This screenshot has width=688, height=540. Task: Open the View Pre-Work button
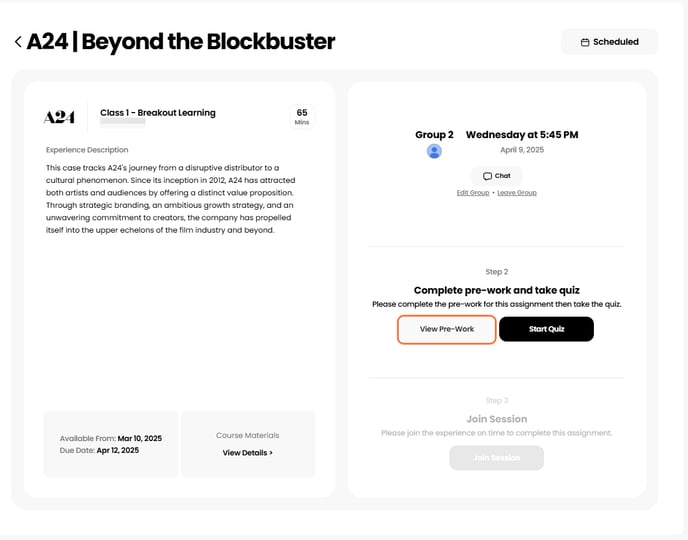click(447, 329)
